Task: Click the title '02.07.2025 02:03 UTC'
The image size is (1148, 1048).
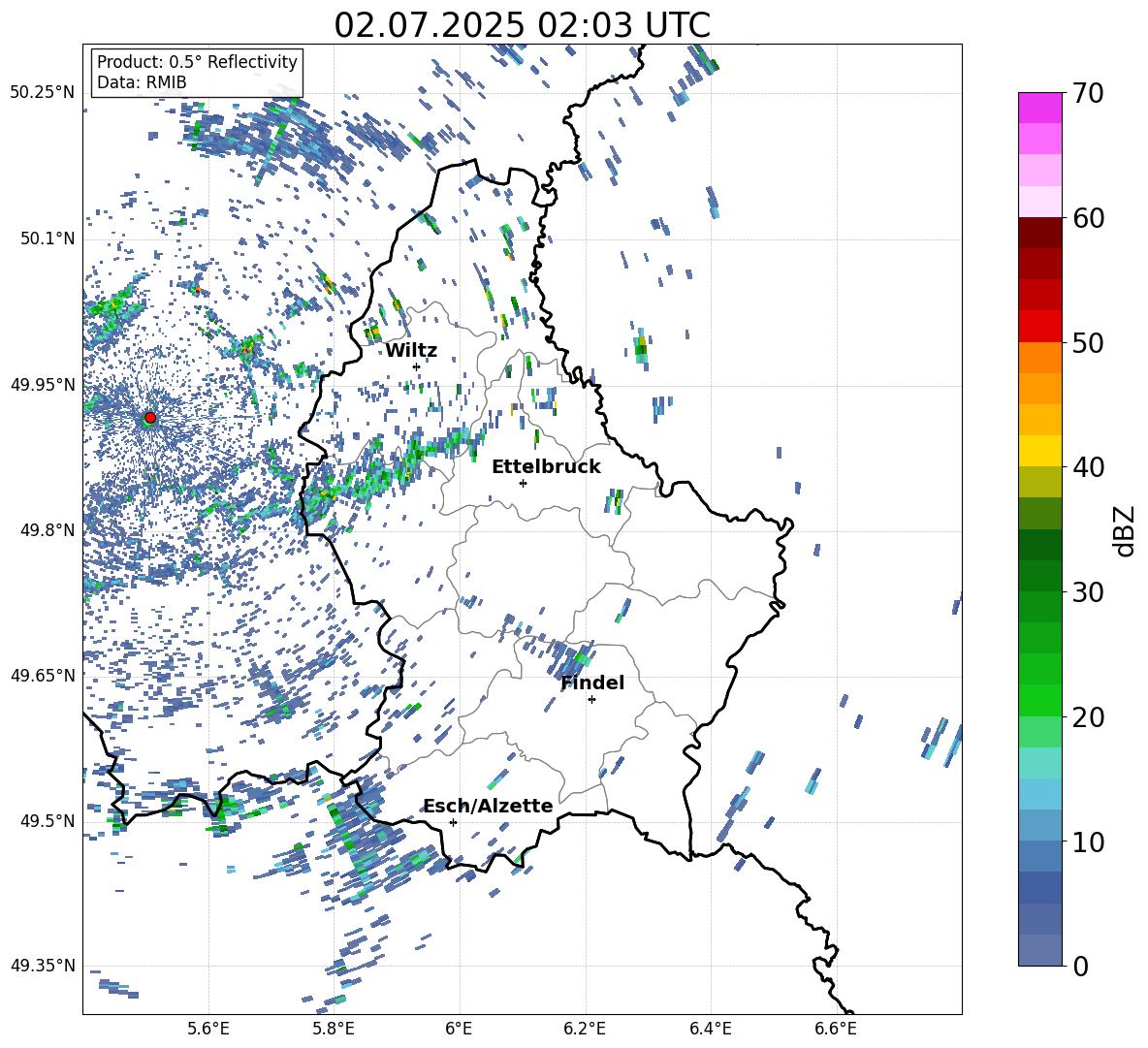Action: (x=522, y=25)
